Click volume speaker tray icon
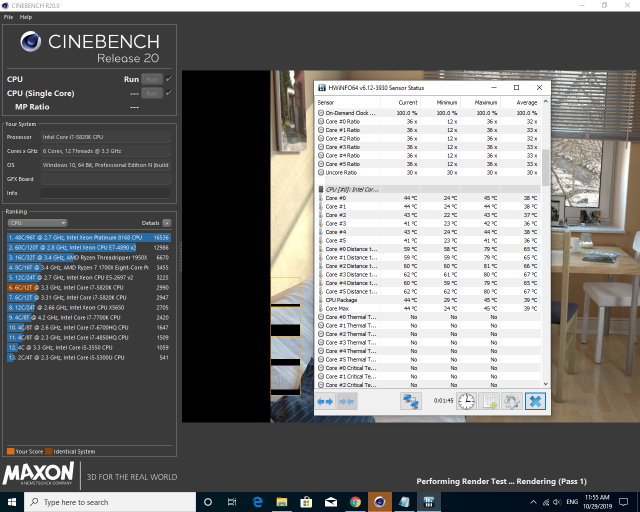640x512 pixels. (557, 502)
